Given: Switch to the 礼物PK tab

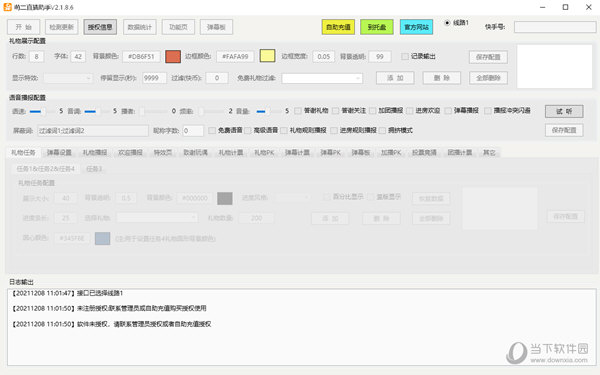Looking at the screenshot, I should (x=264, y=153).
